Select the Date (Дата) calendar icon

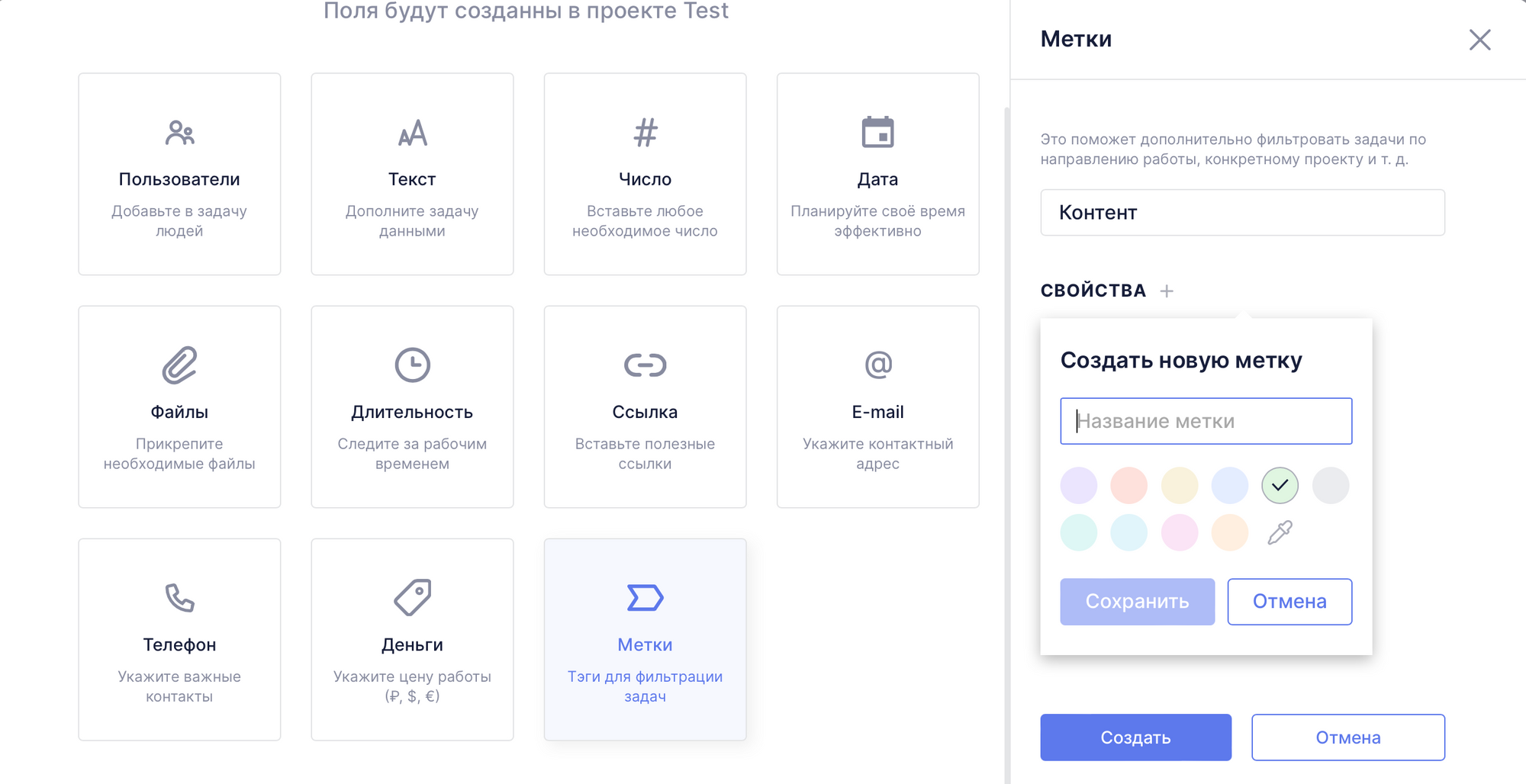point(877,133)
